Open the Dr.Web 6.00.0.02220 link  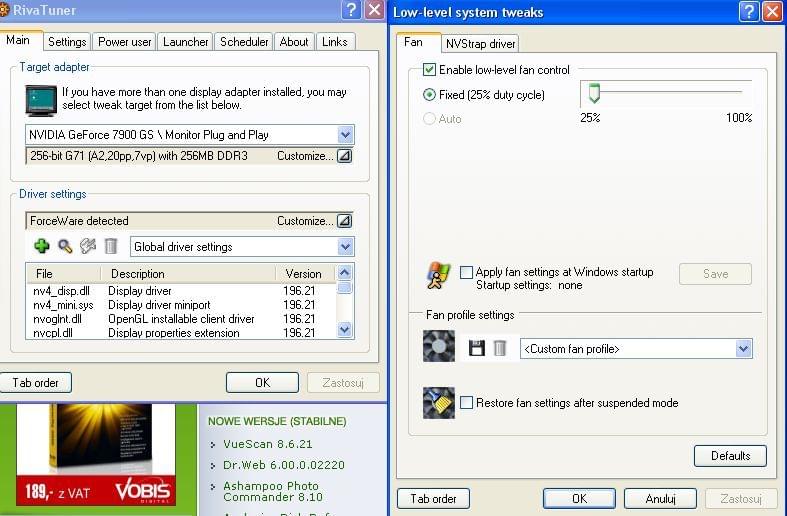284,465
